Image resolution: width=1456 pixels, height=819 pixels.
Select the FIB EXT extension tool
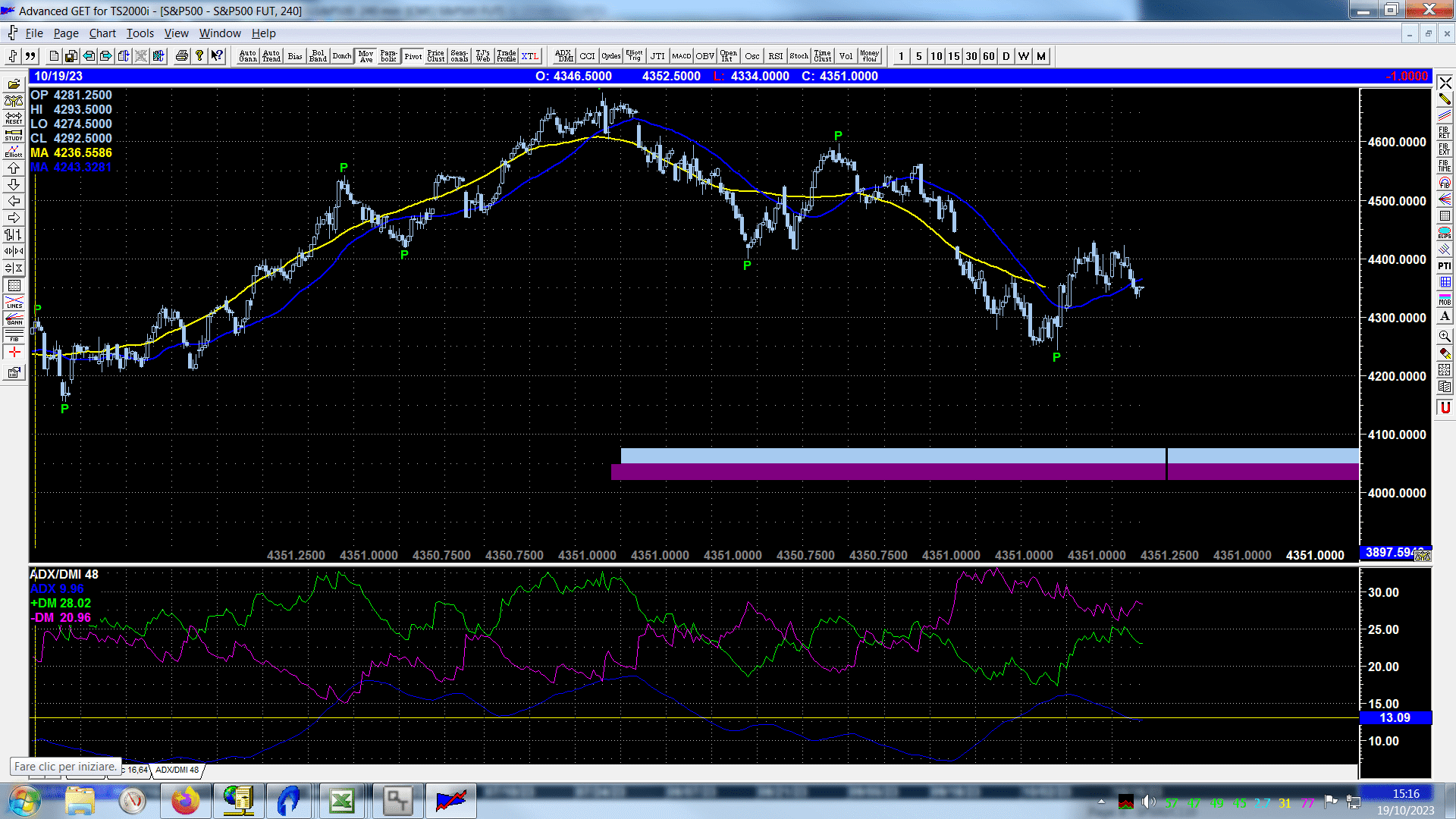pyautogui.click(x=1445, y=149)
